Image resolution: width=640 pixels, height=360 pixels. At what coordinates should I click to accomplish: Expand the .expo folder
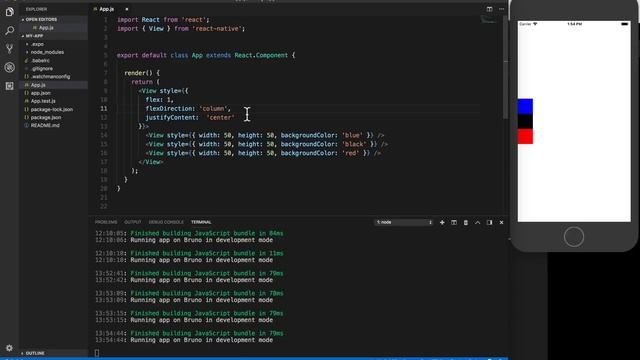37,44
